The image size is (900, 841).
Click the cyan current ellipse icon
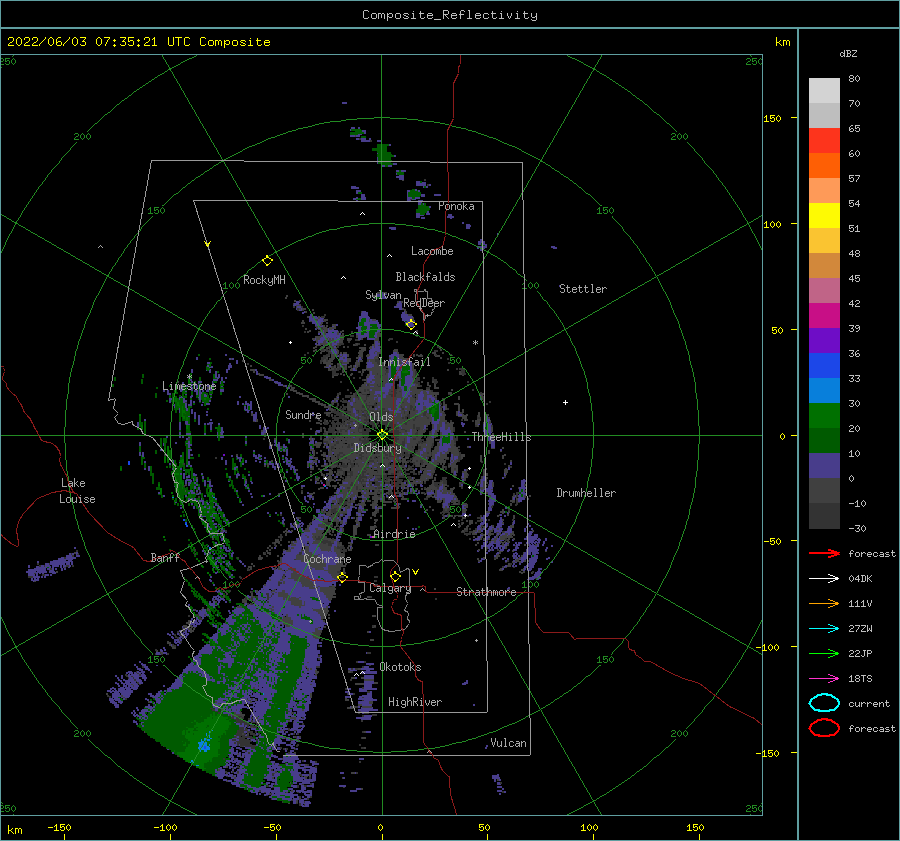[824, 703]
